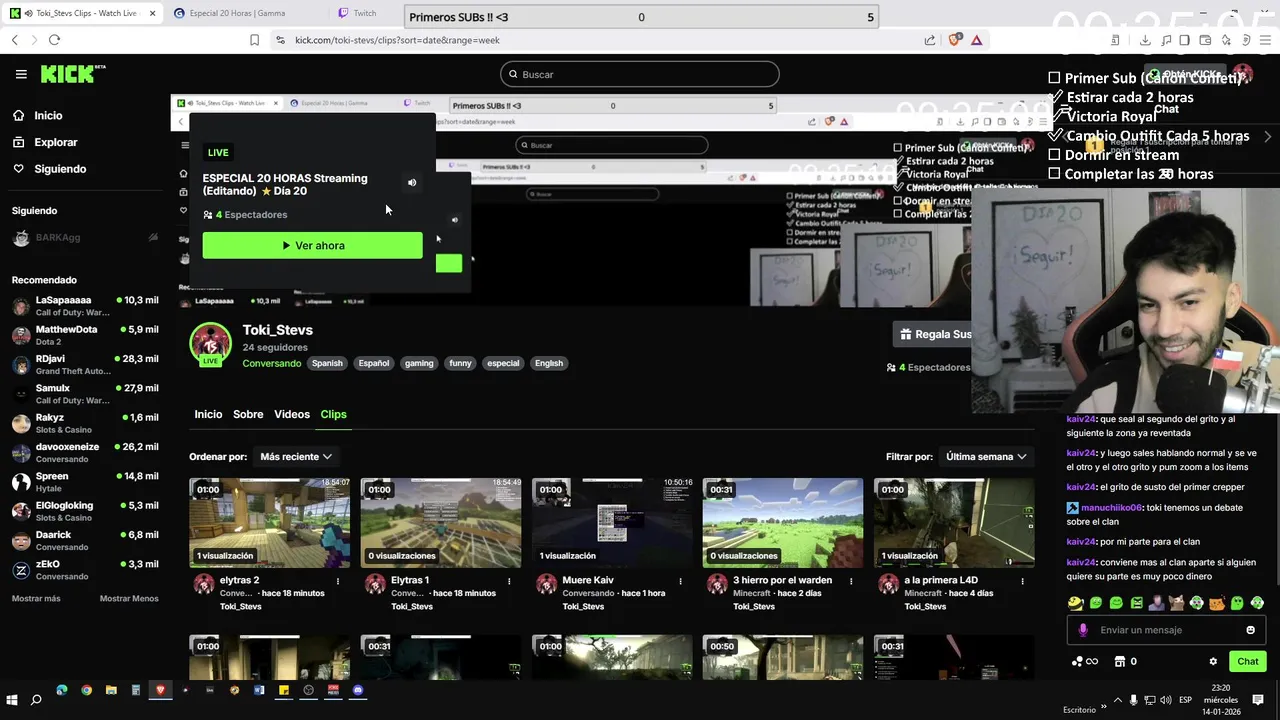Collapse list with Mostrar Menos
This screenshot has width=1280, height=720.
(x=129, y=598)
